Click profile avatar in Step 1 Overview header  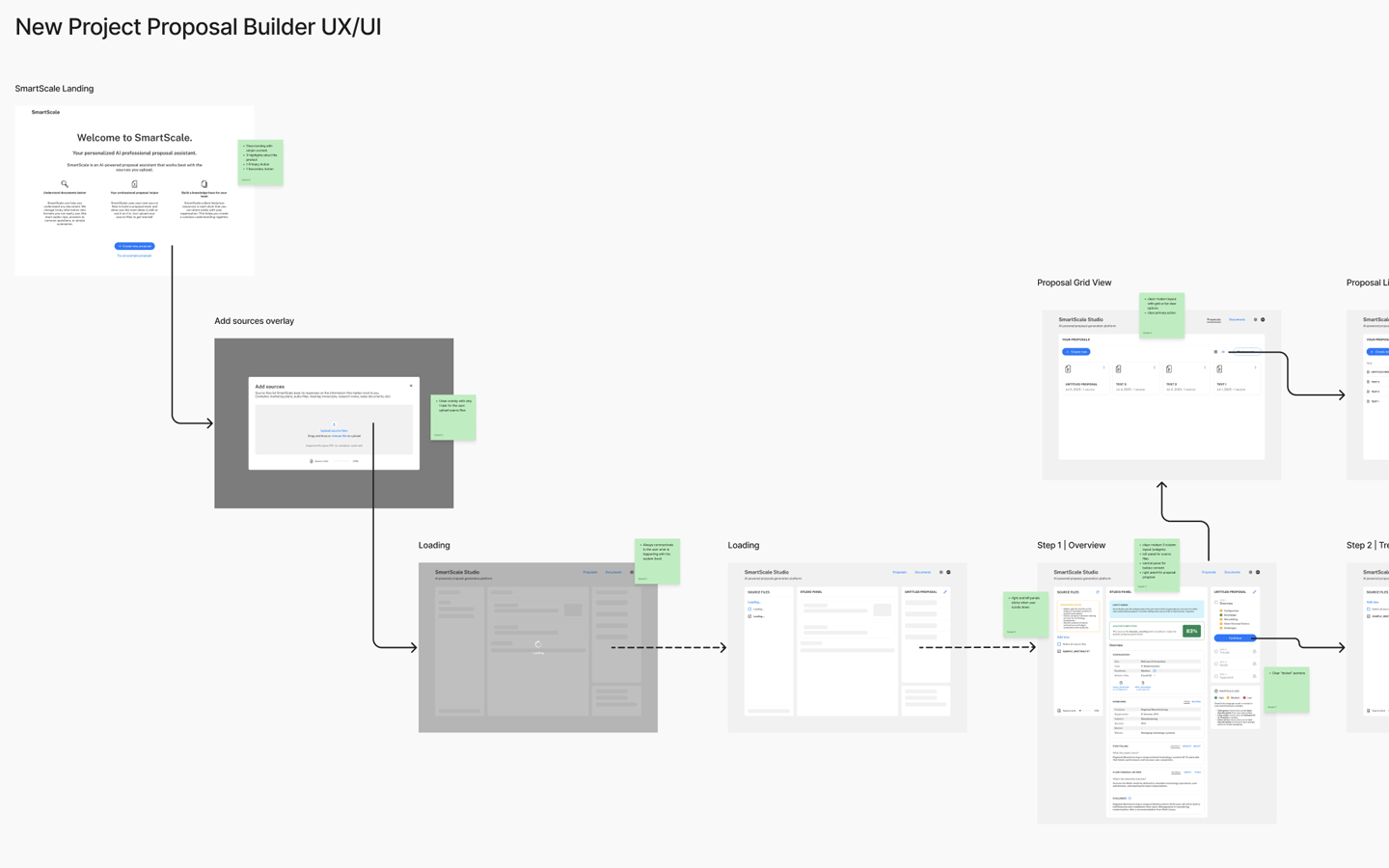pyautogui.click(x=1258, y=572)
